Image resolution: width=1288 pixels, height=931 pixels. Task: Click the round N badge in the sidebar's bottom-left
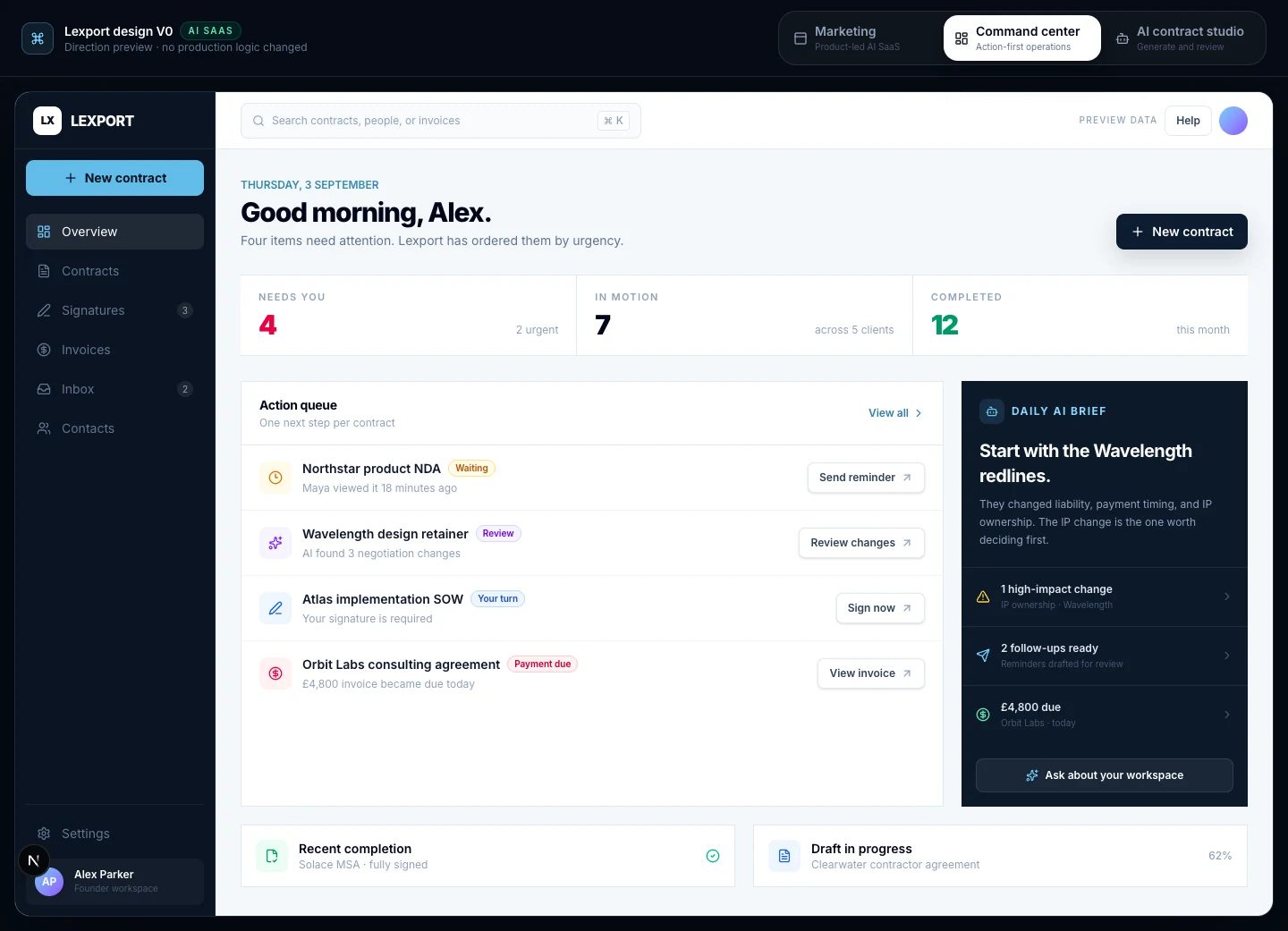point(34,860)
